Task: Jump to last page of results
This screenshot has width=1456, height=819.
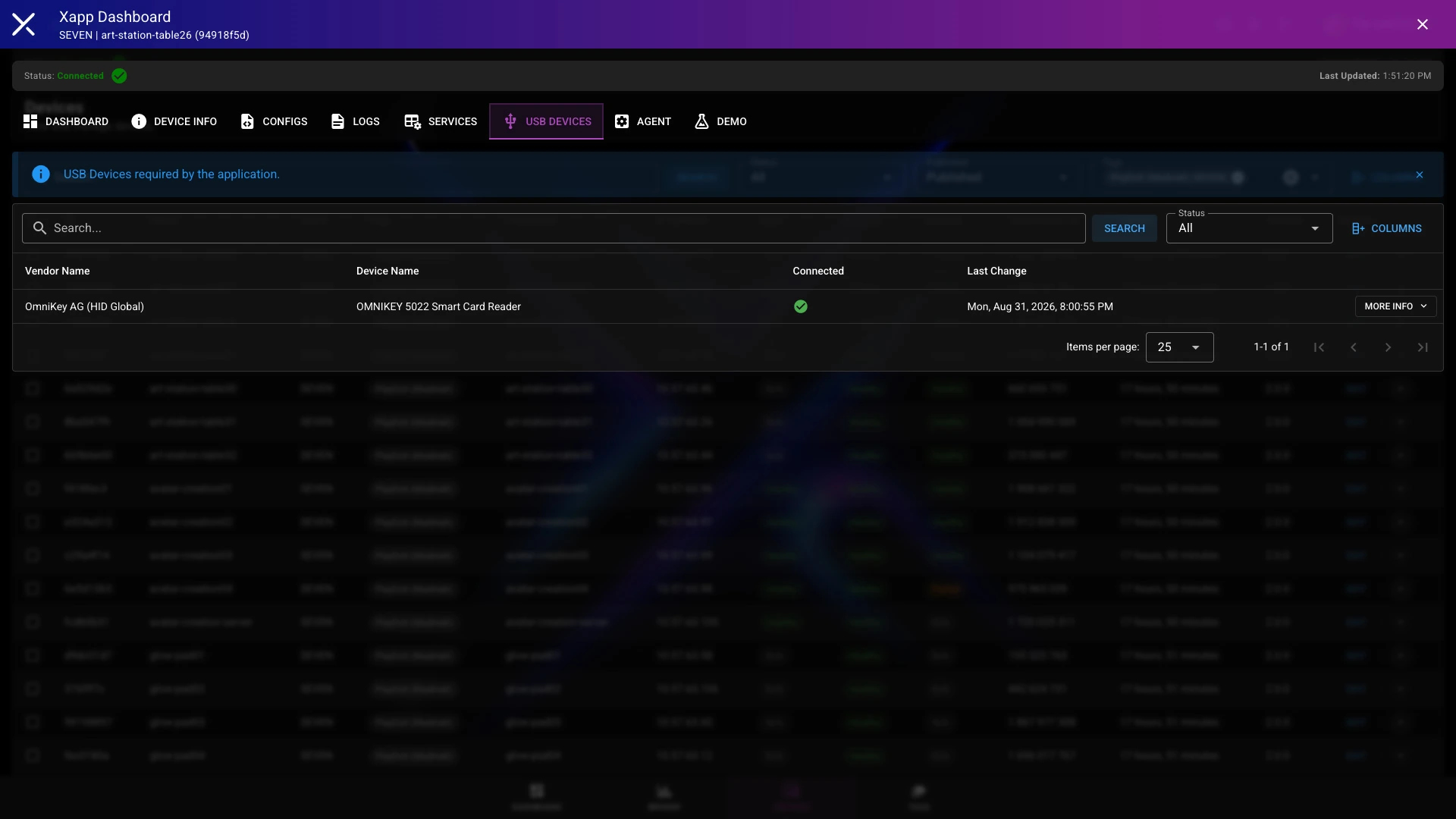Action: tap(1423, 347)
